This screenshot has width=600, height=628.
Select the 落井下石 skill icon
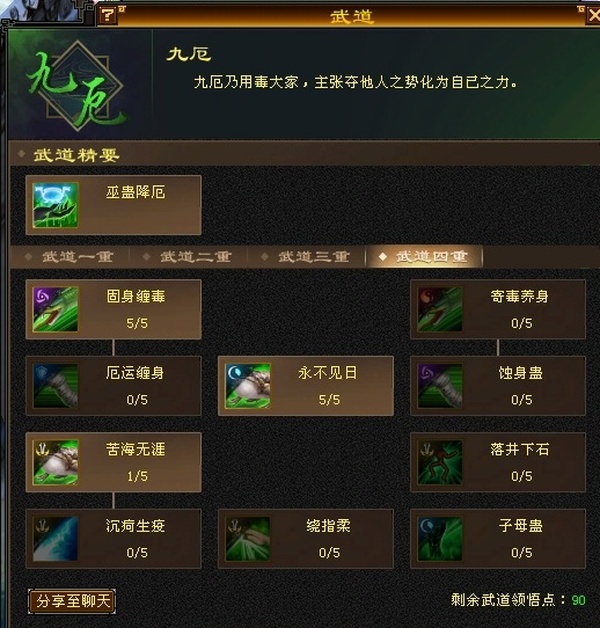coord(440,462)
